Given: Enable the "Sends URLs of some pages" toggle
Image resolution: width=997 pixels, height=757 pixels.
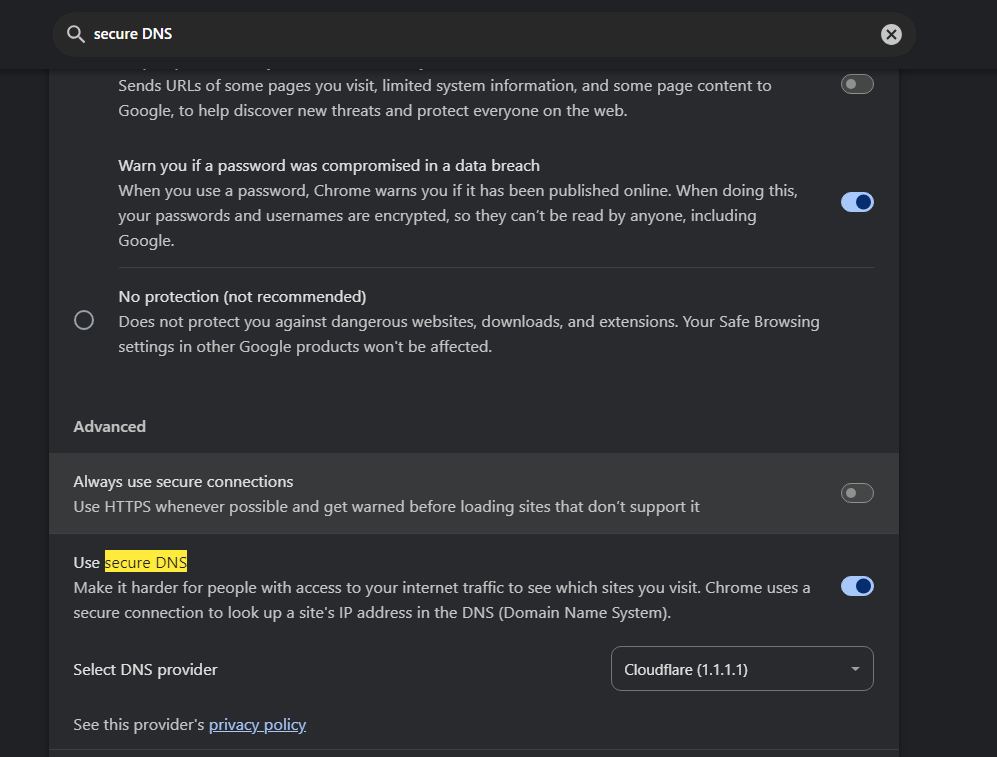Looking at the screenshot, I should (x=857, y=84).
